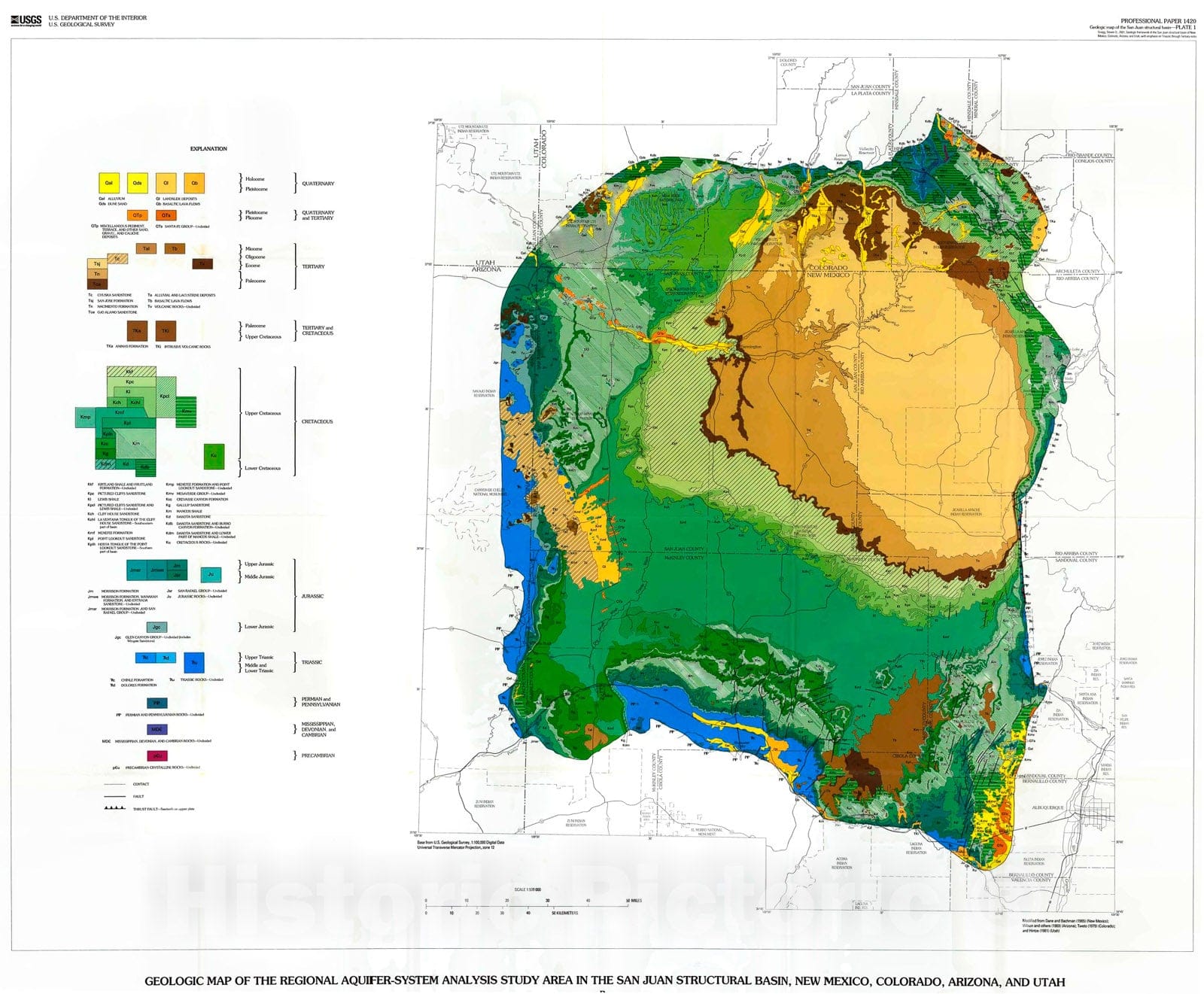This screenshot has width=1204, height=994.
Task: Select the striped Kmv Mesaverde swatch
Action: coord(187,412)
